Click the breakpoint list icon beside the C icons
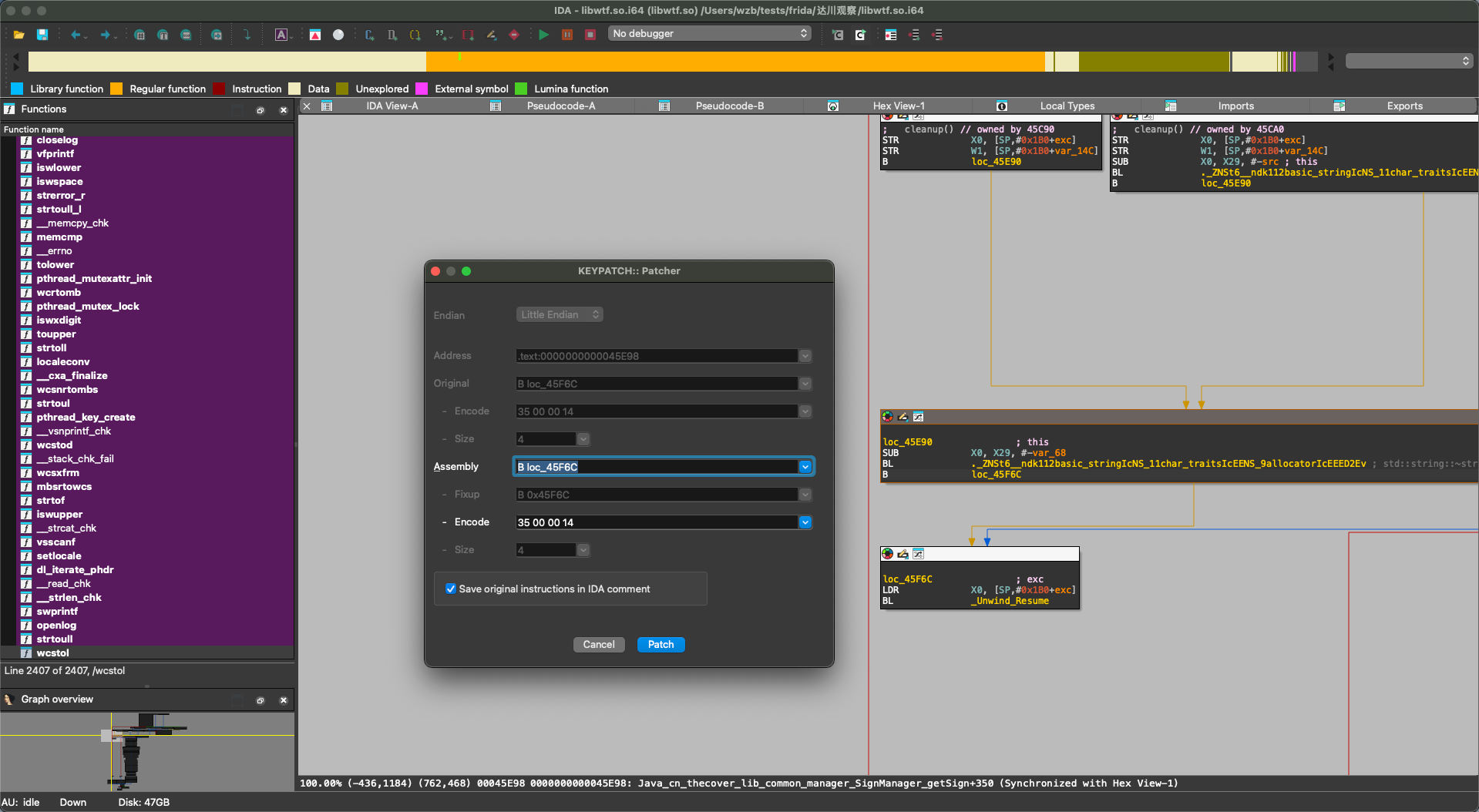 [x=891, y=35]
